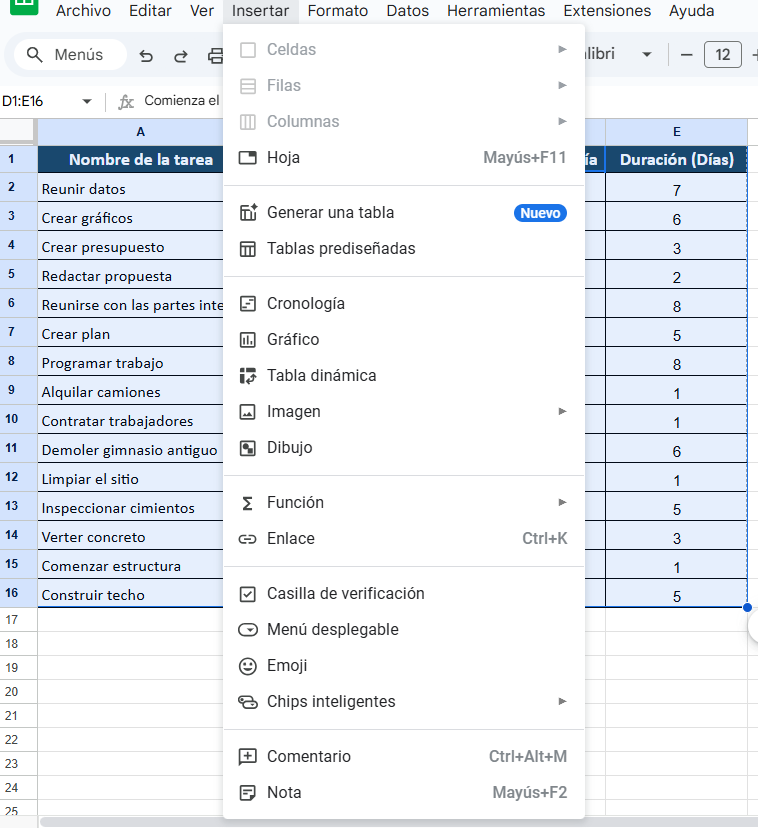Screen dimensions: 758x828
Task: Decrease font size with the minus stepper
Action: click(687, 55)
